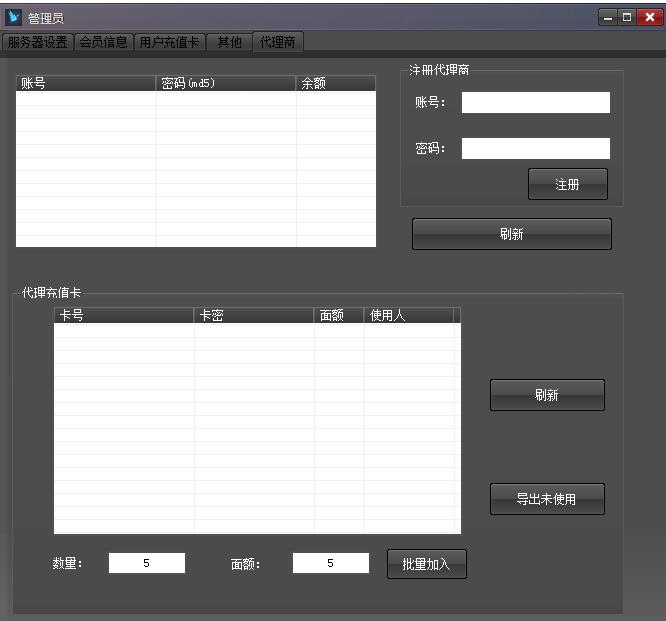
Task: Click 刷新 button below 注册代理商 group
Action: (x=511, y=234)
